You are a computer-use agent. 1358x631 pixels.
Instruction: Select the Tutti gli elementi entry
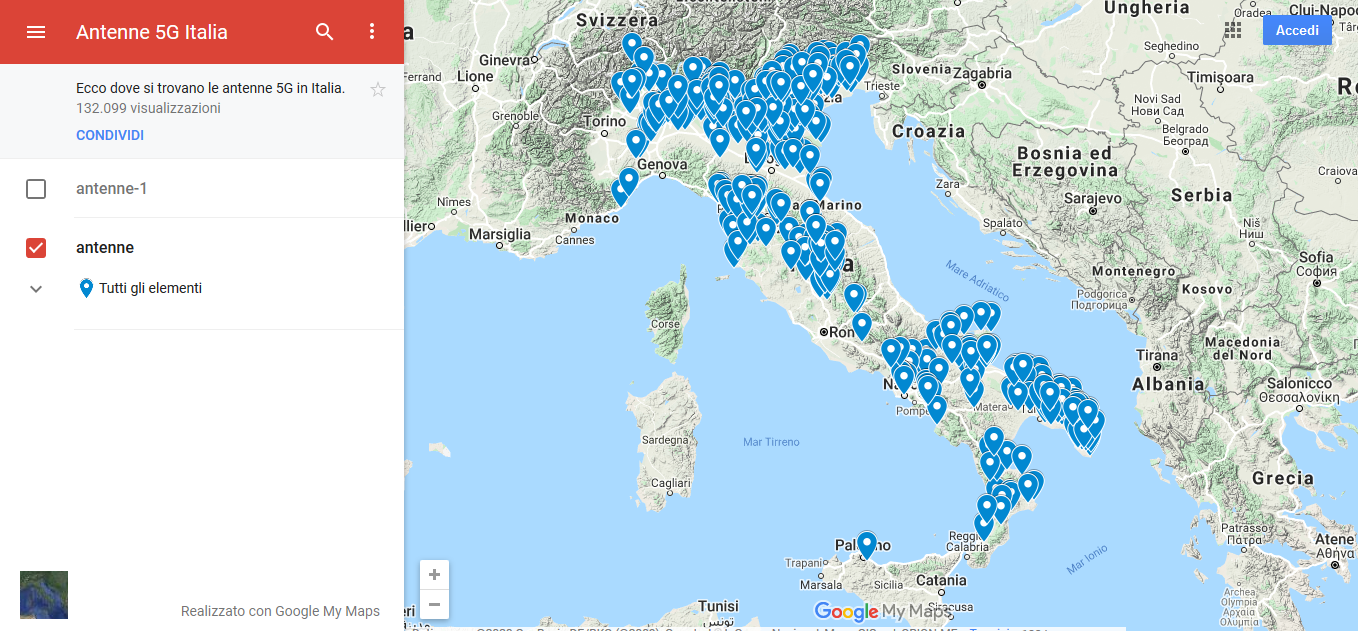pos(150,289)
